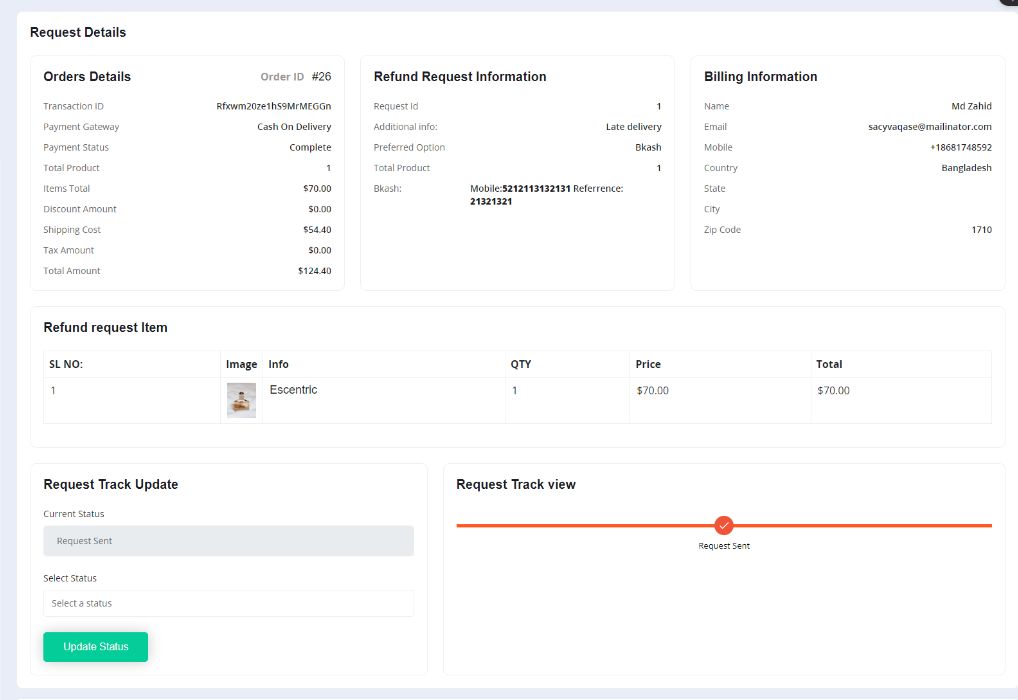
Task: Click the Request Details page title
Action: [x=77, y=32]
